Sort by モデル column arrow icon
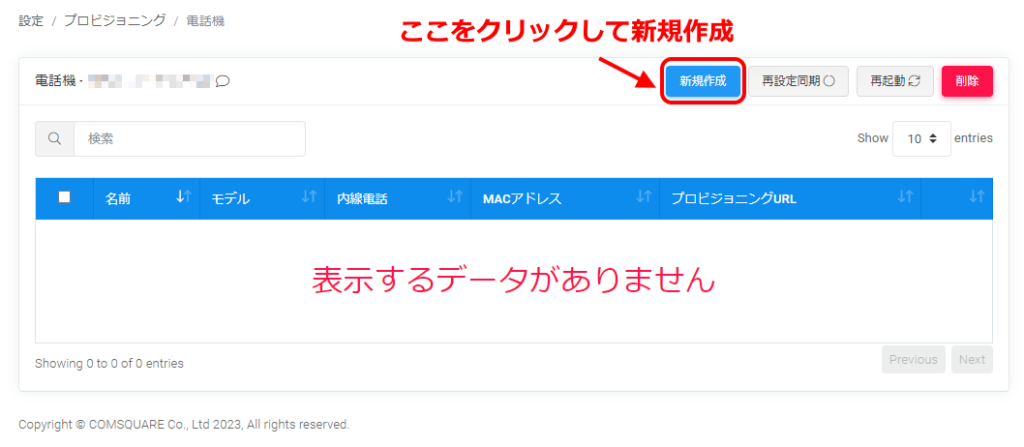Viewport: 1024px width, 447px height. [309, 198]
